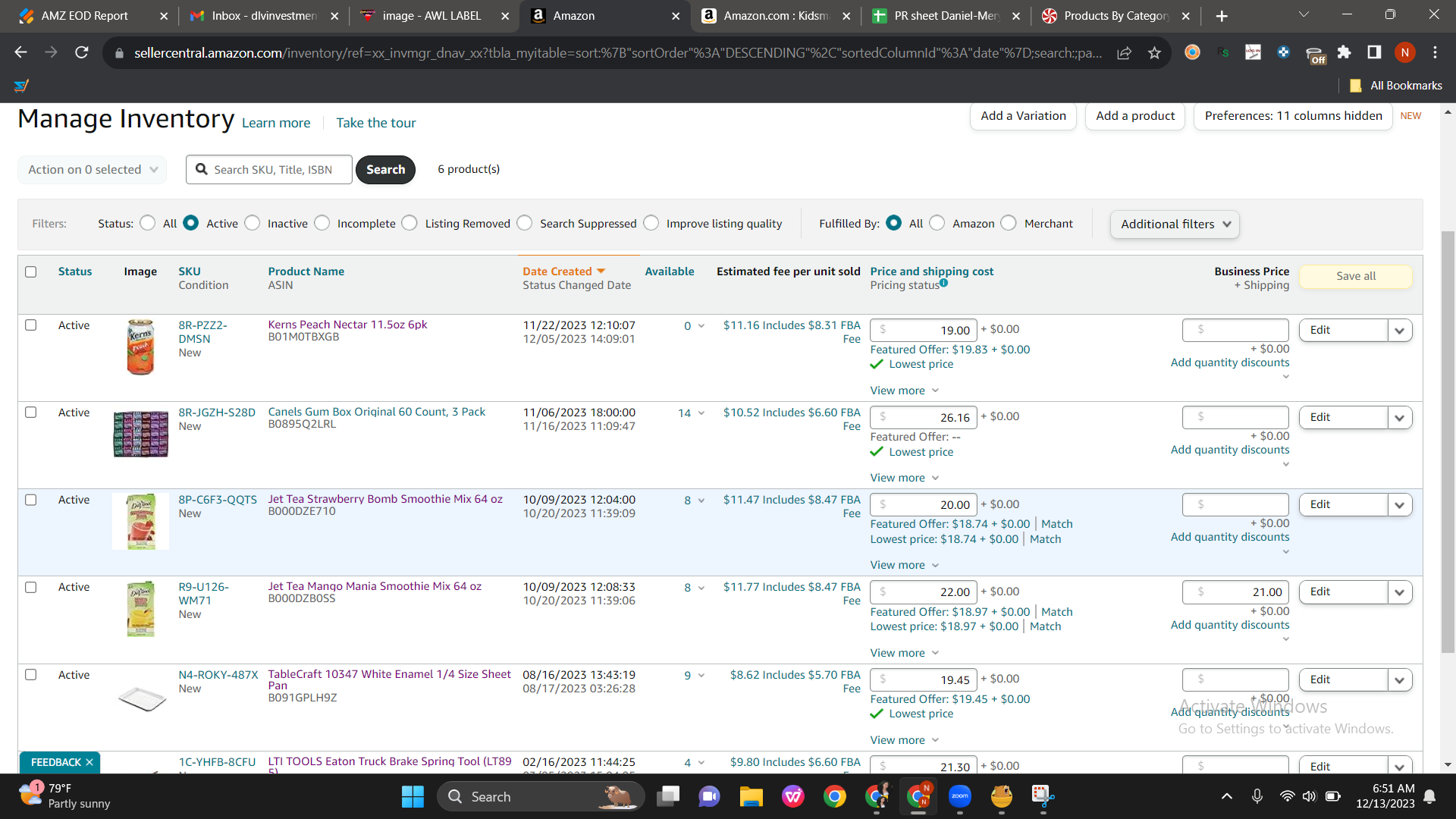Reload the Seller Central page

tap(82, 52)
